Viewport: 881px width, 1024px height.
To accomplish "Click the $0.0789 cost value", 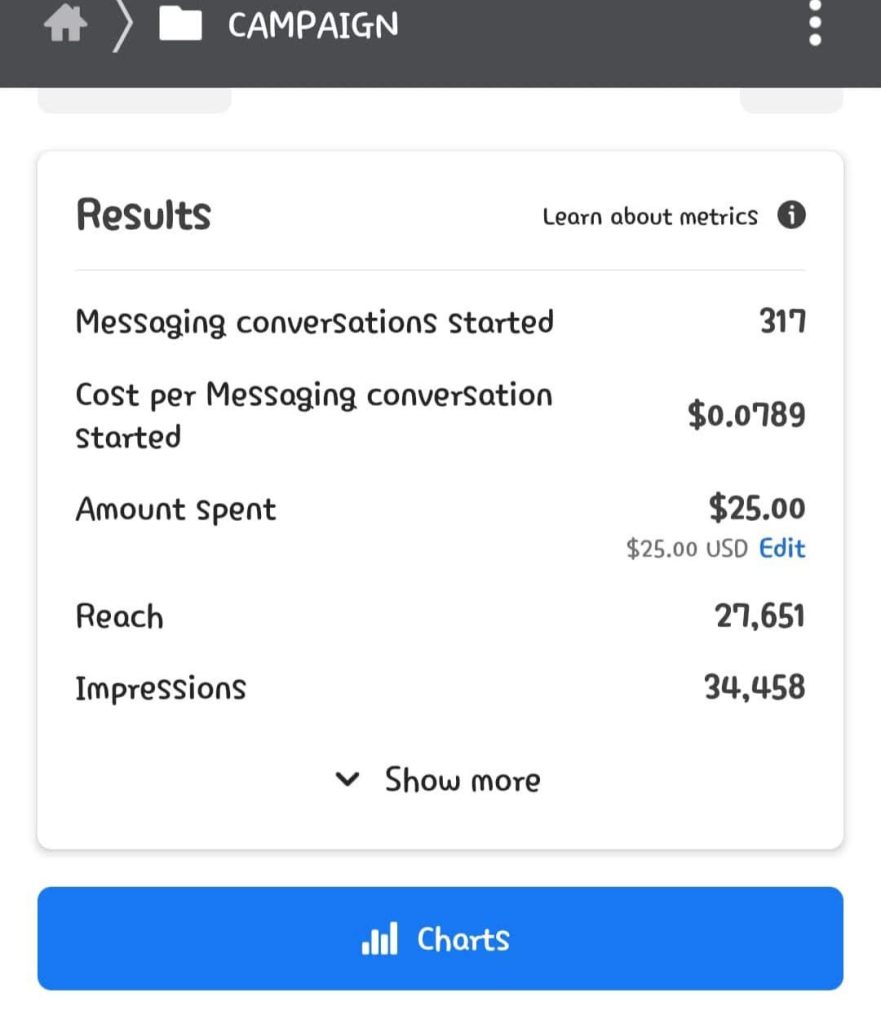I will click(746, 414).
